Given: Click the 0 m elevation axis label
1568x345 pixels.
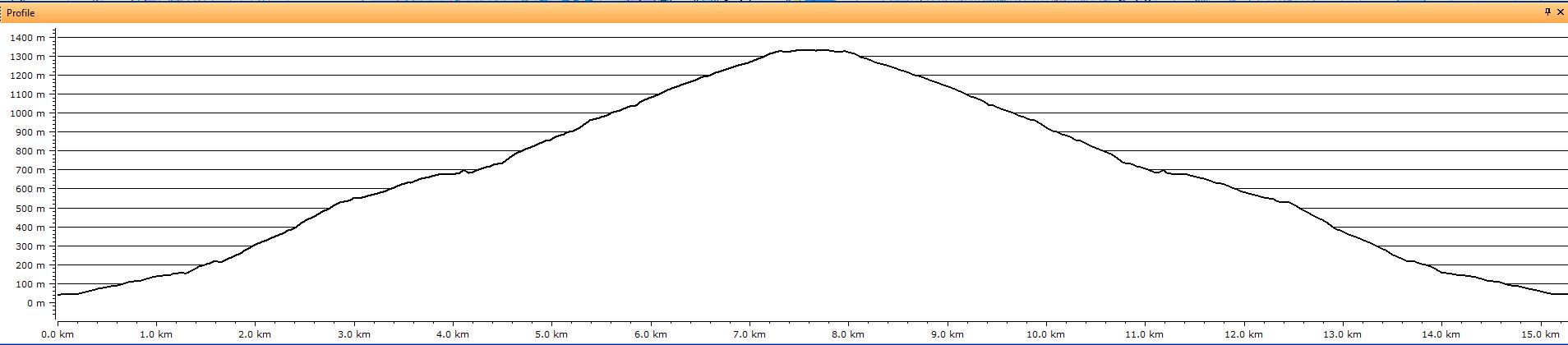Looking at the screenshot, I should [36, 303].
